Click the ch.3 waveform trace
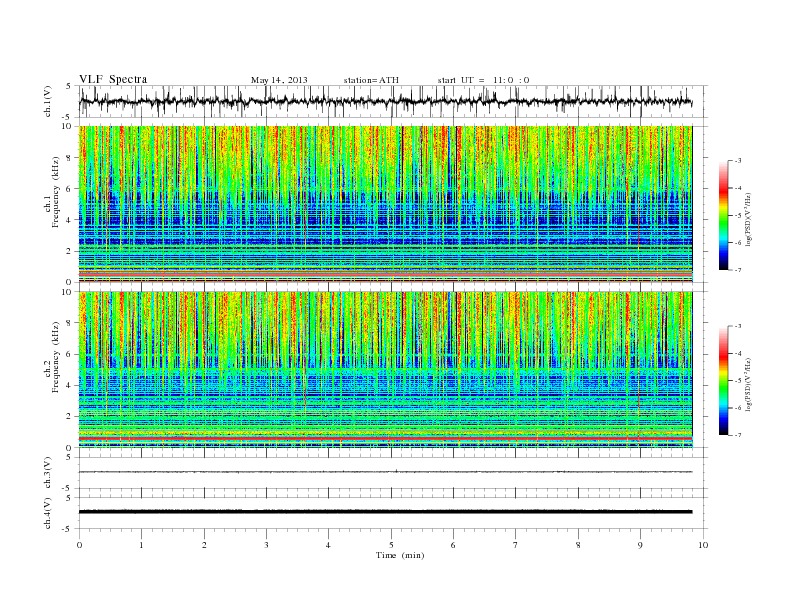Viewport: 792px width, 612px height. (385, 472)
